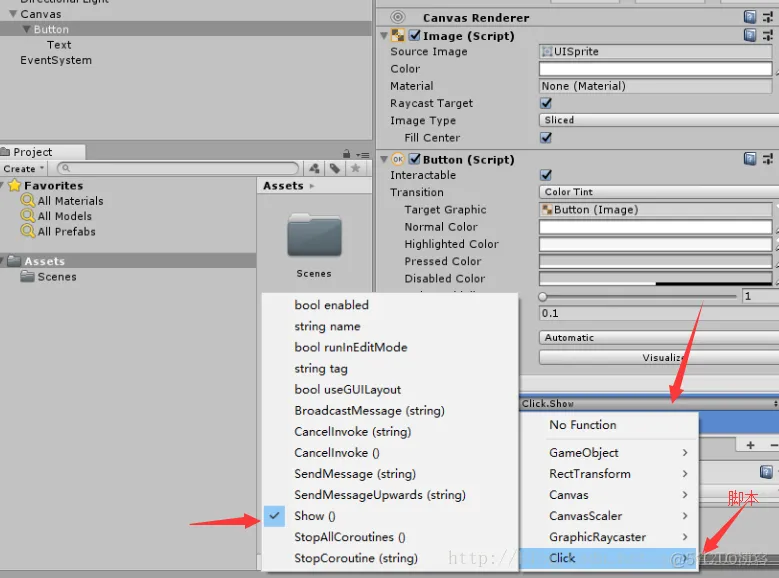This screenshot has width=779, height=578.
Task: Toggle the Image (Script) enabled checkbox
Action: (414, 35)
